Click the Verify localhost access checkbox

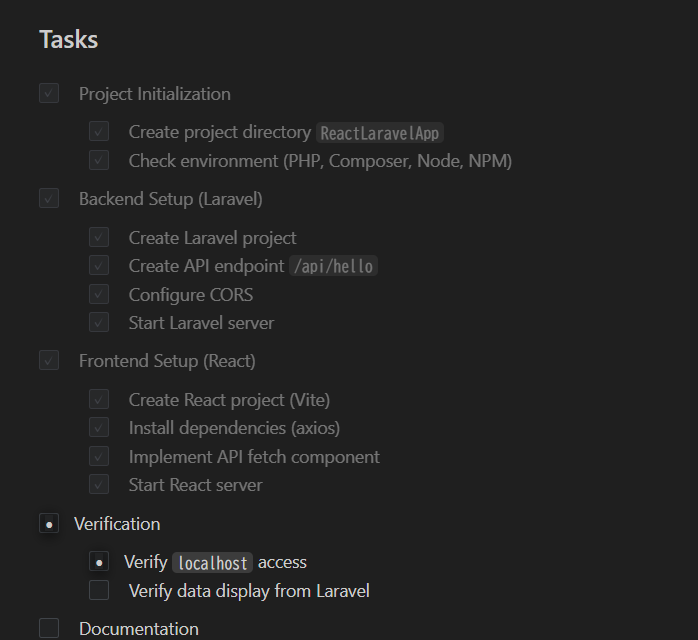(x=99, y=562)
